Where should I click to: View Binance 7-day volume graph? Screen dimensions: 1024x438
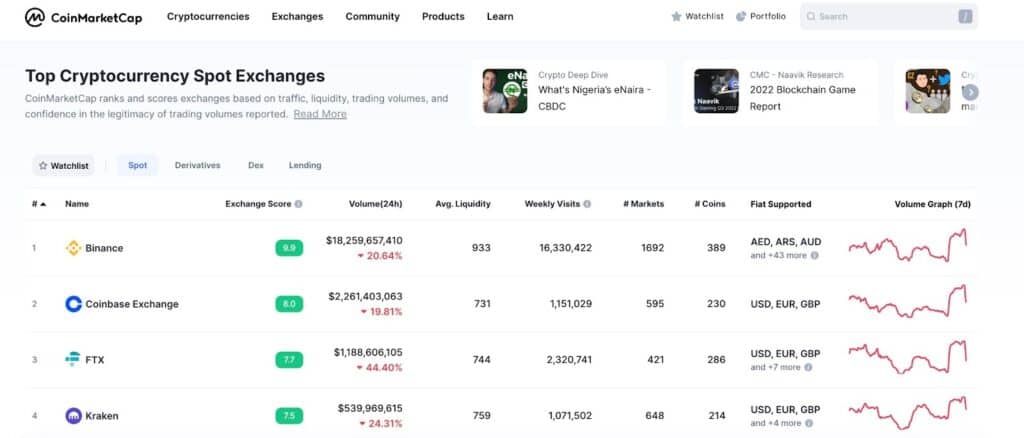907,247
